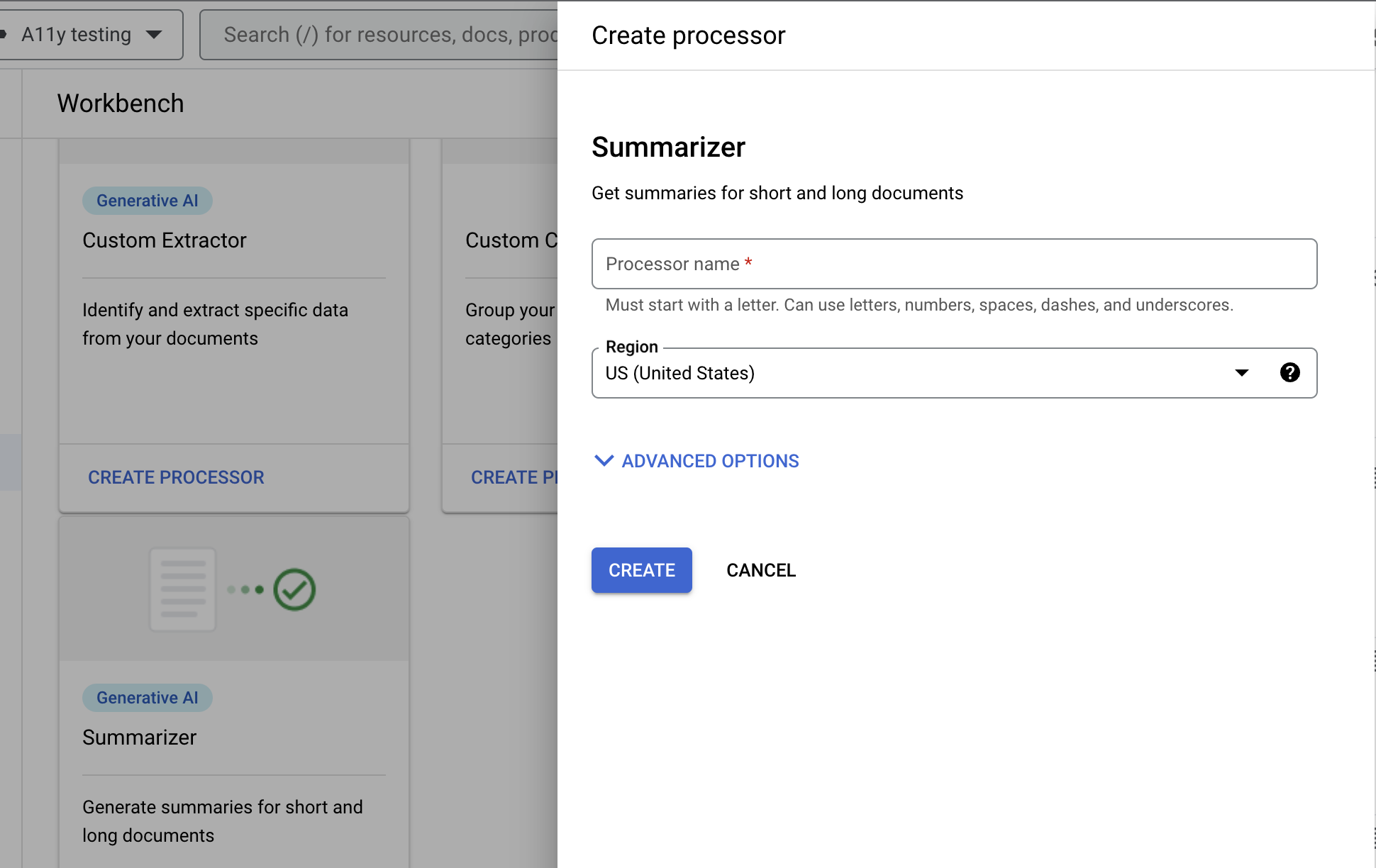1376x868 pixels.
Task: Click the Workbench heading
Action: pyautogui.click(x=121, y=104)
